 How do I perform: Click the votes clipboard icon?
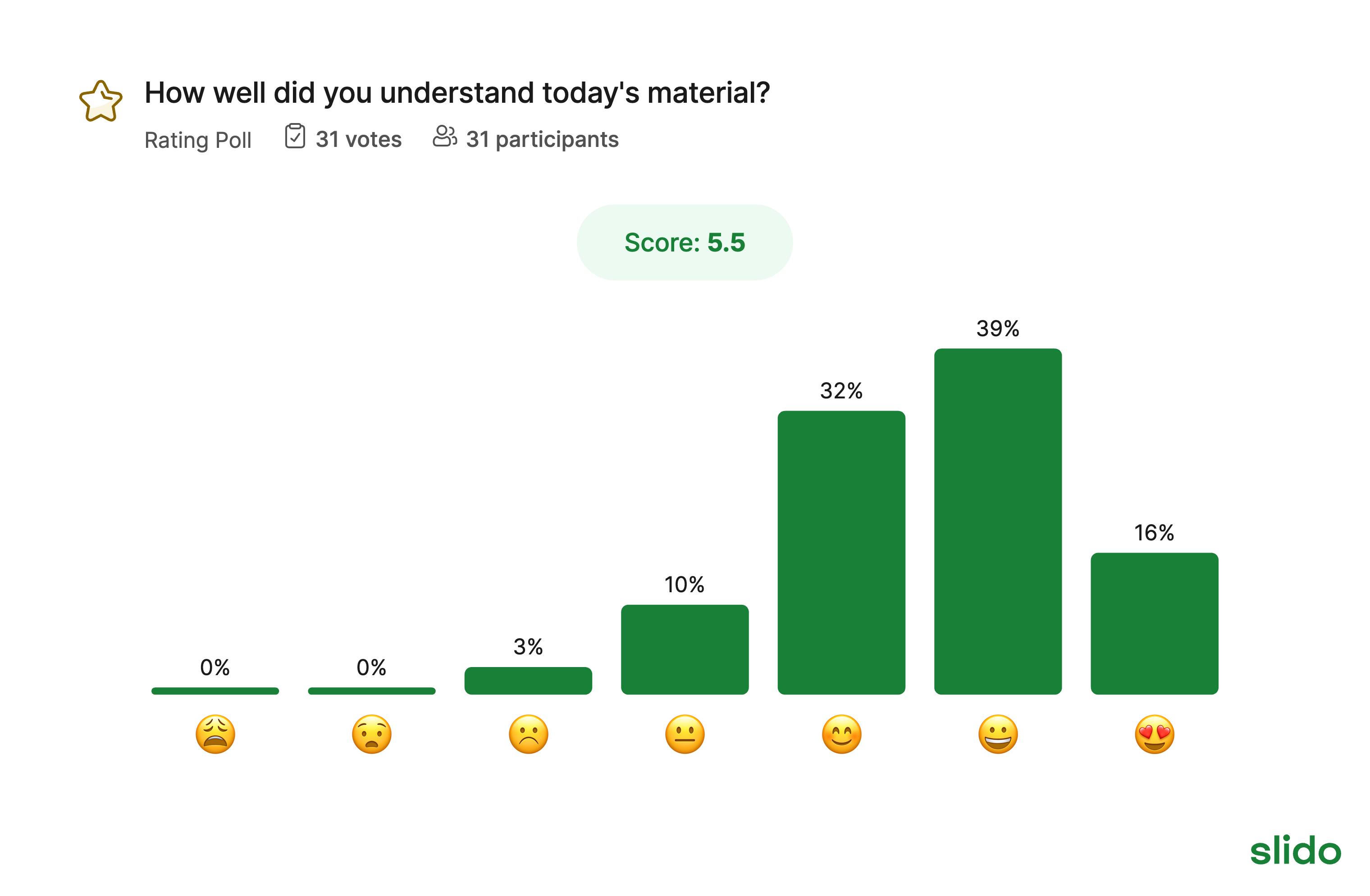point(295,137)
